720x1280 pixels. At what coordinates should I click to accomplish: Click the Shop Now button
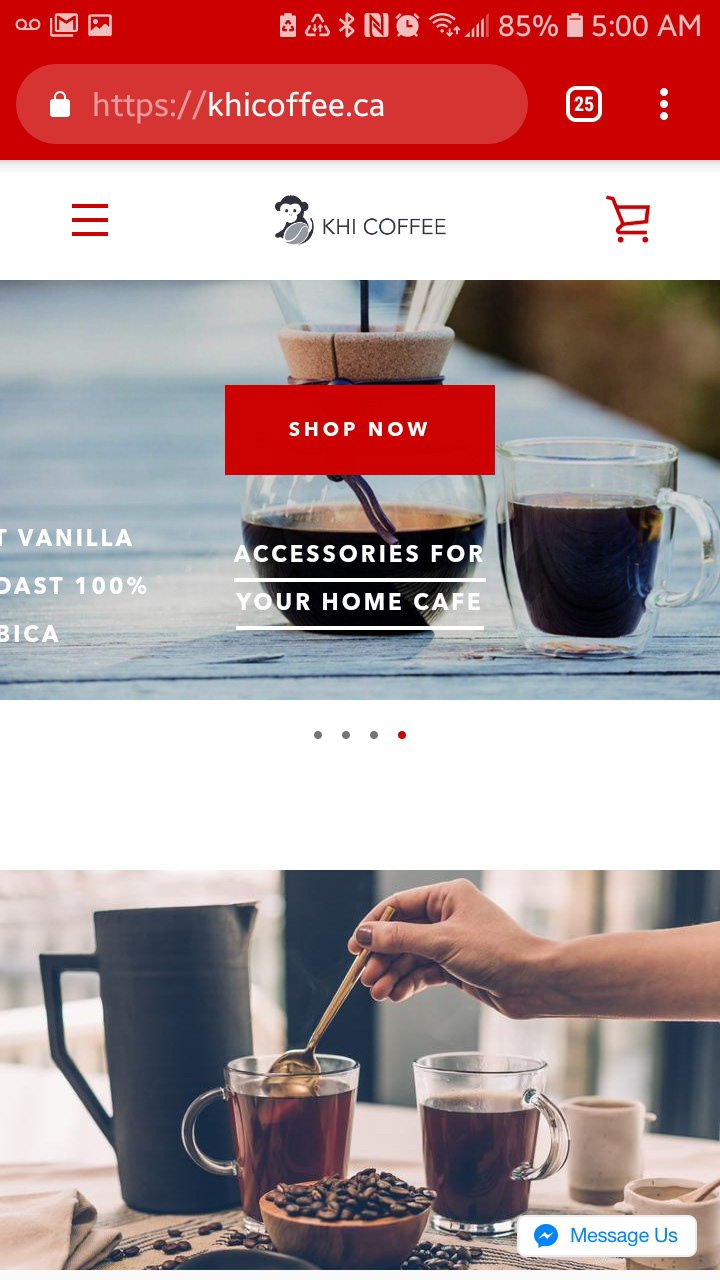[360, 430]
